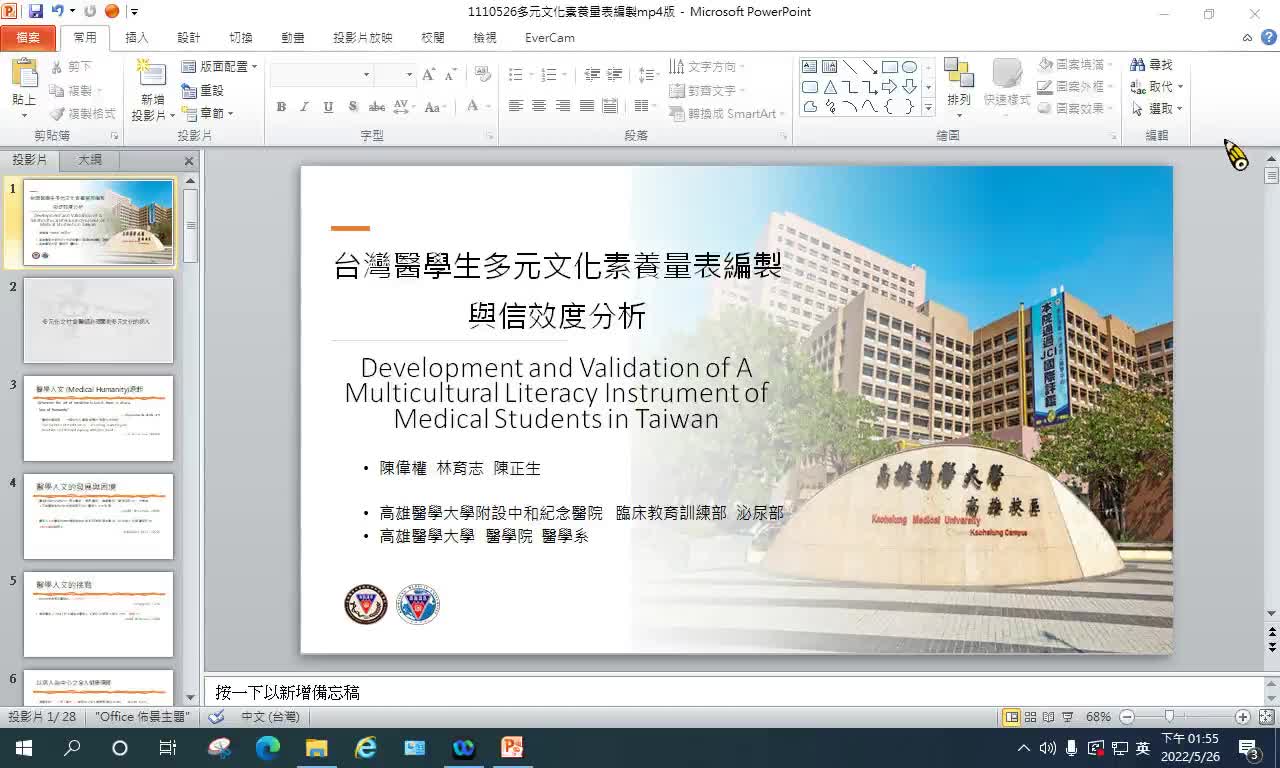Screen dimensions: 1280x768
Task: Open the Section (章節) dropdown
Action: pyautogui.click(x=207, y=114)
